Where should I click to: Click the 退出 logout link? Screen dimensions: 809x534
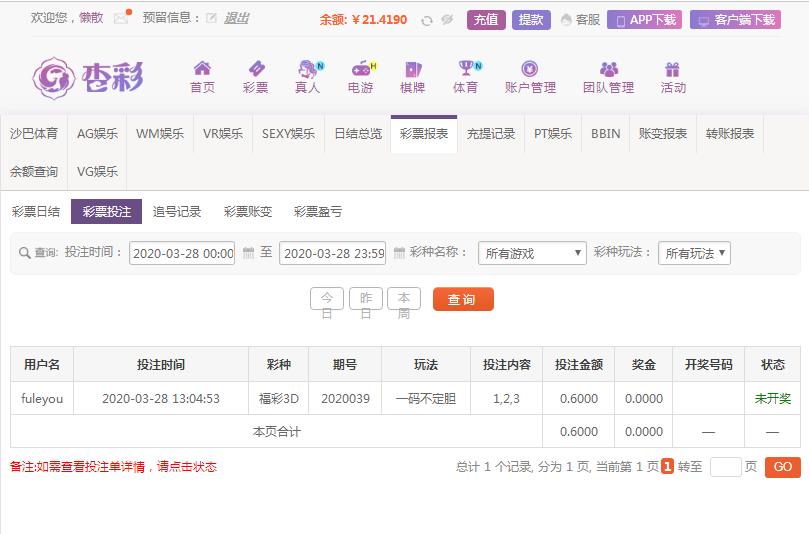point(236,18)
